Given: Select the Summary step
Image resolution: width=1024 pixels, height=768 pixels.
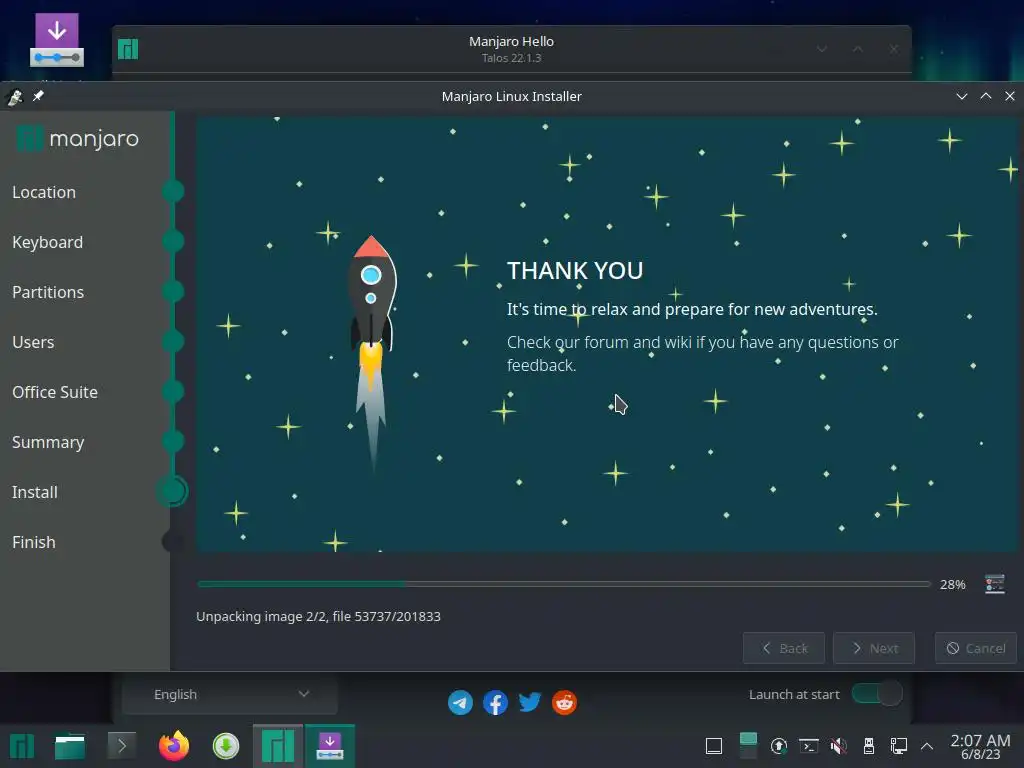Looking at the screenshot, I should pos(48,442).
